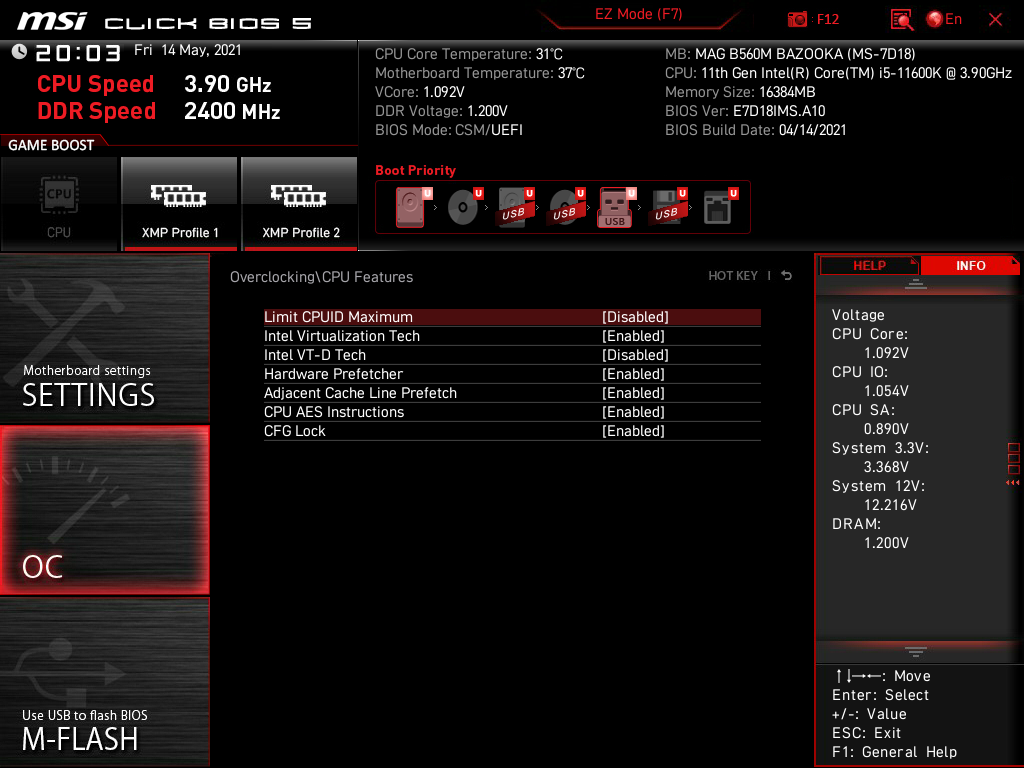Open the Motherboard SETTINGS section

tap(104, 338)
